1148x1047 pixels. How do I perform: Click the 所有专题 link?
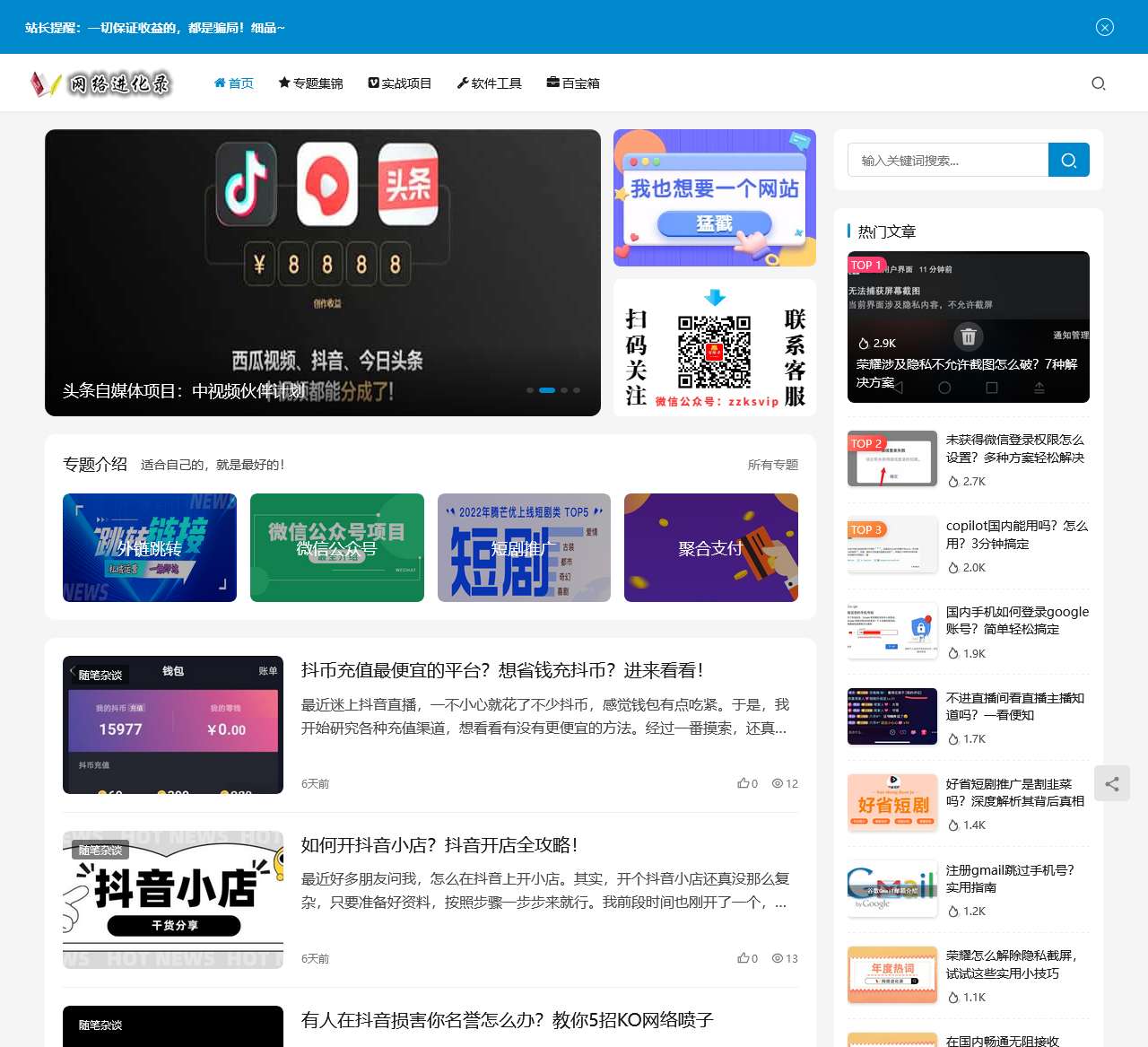point(771,465)
